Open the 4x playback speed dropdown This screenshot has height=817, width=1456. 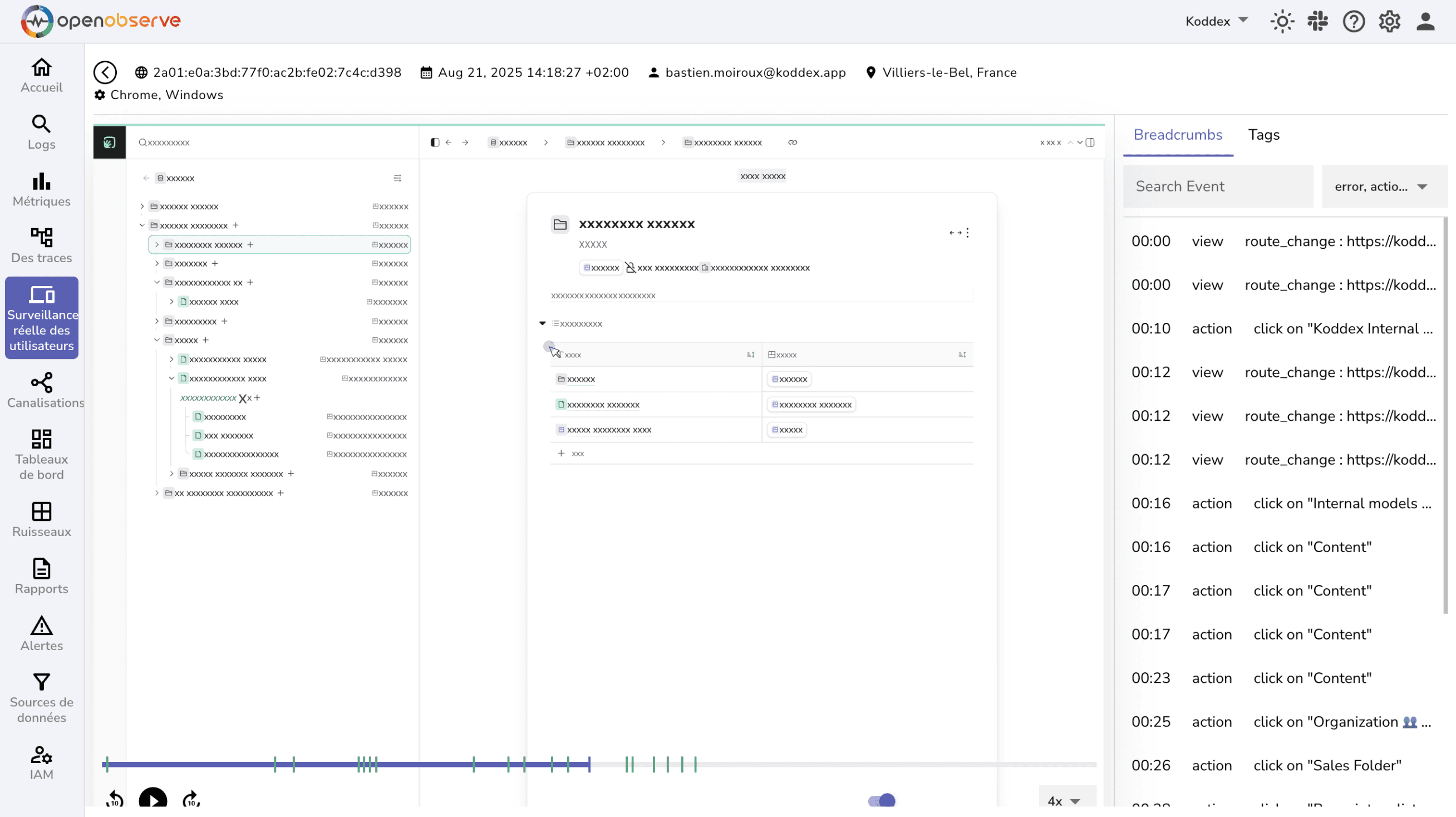click(1063, 801)
